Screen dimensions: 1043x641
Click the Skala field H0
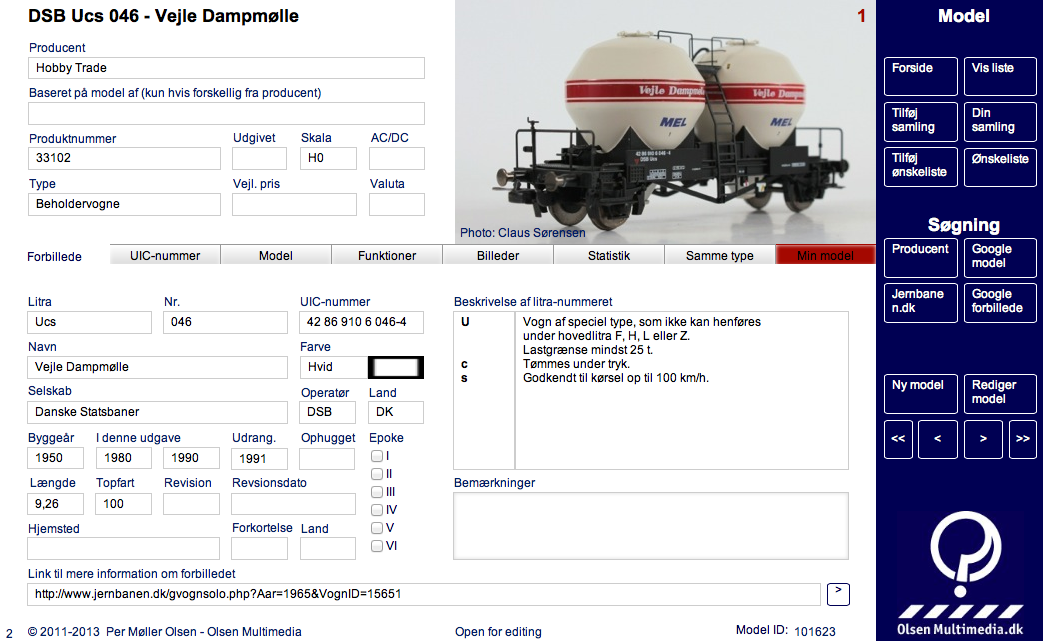[329, 158]
